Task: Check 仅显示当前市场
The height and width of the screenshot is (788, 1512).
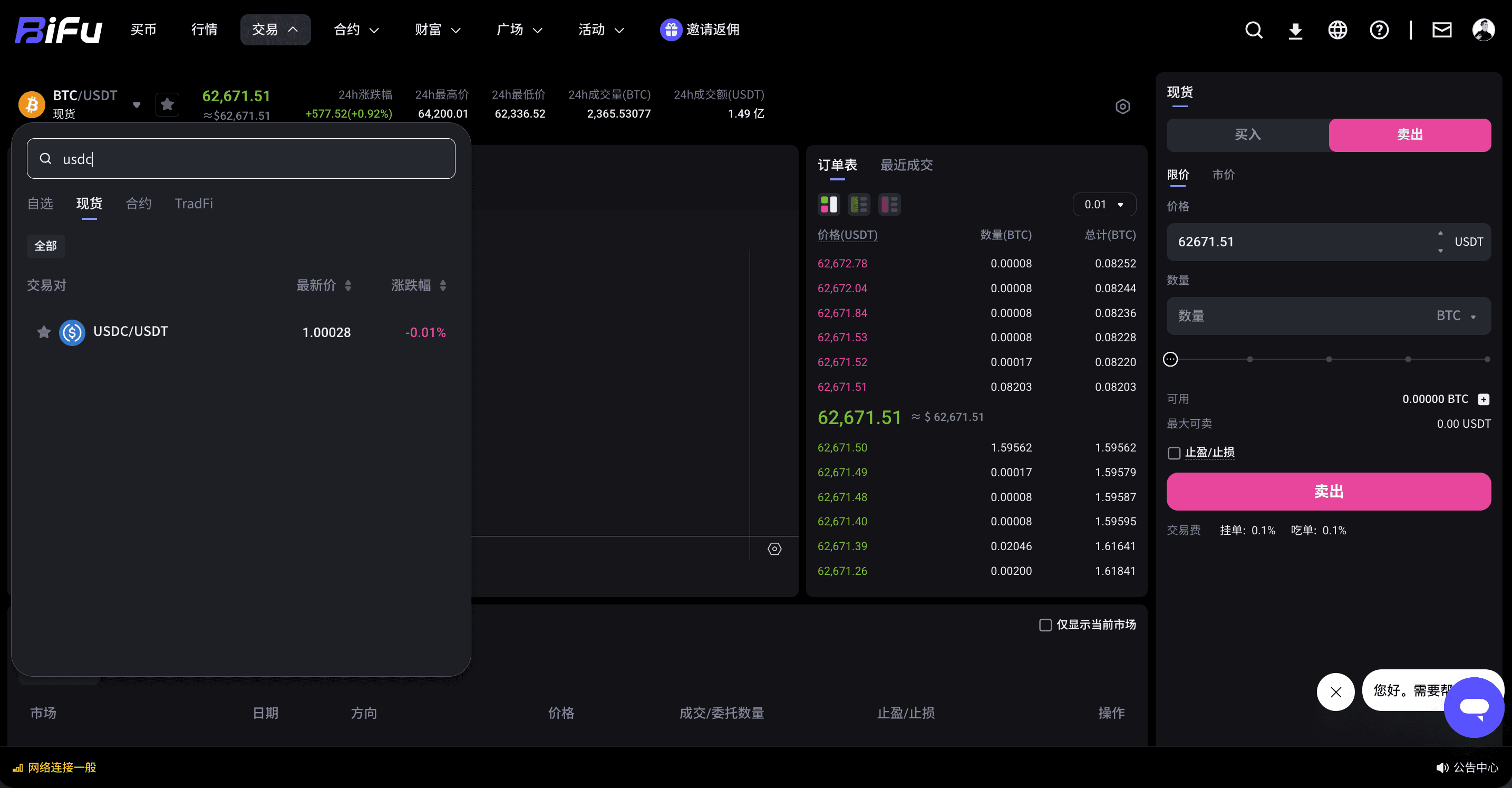Action: 1045,625
